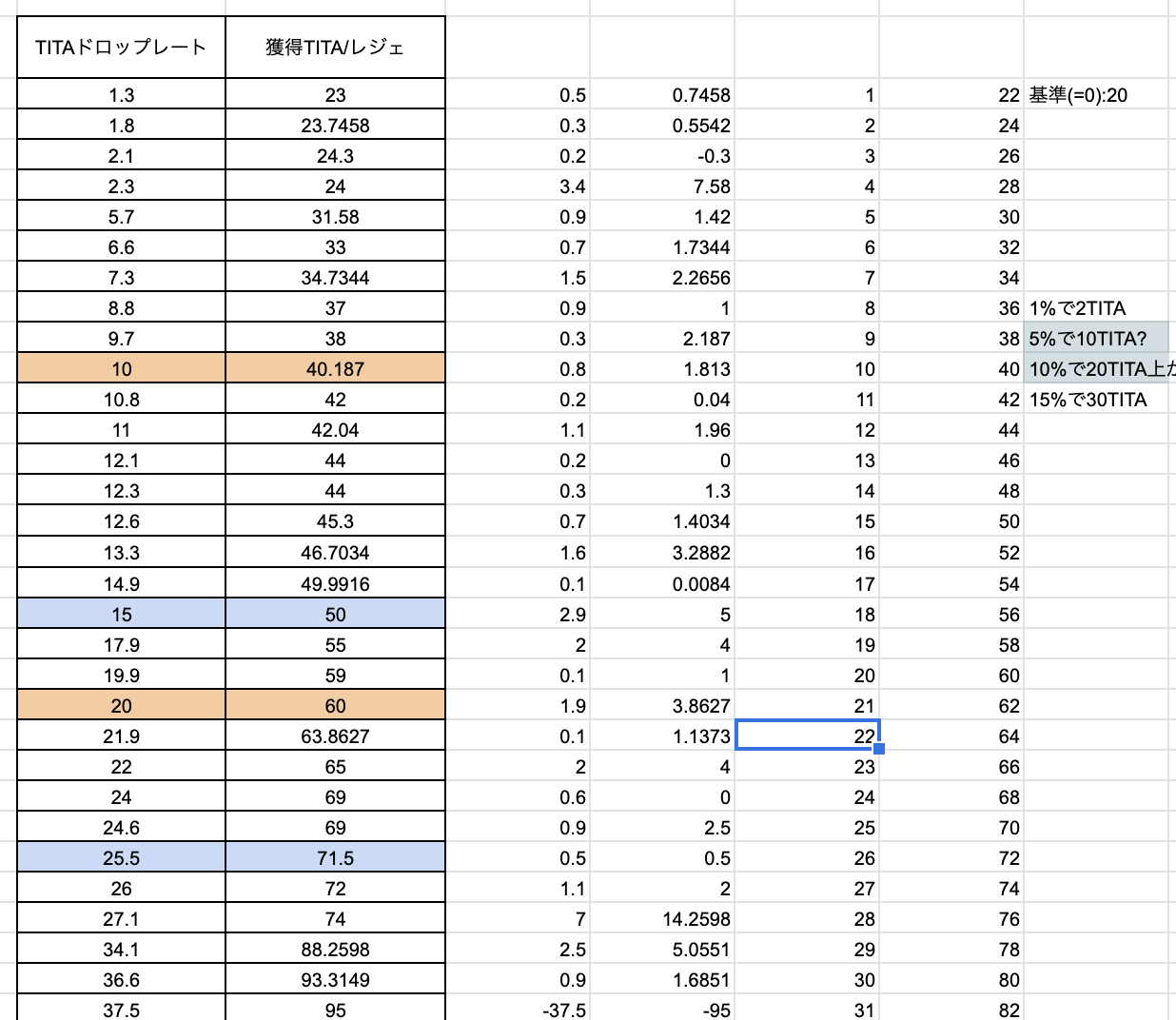Select the blue highlighted cell 71.5
Viewport: 1176px width, 1020px height.
[x=336, y=857]
